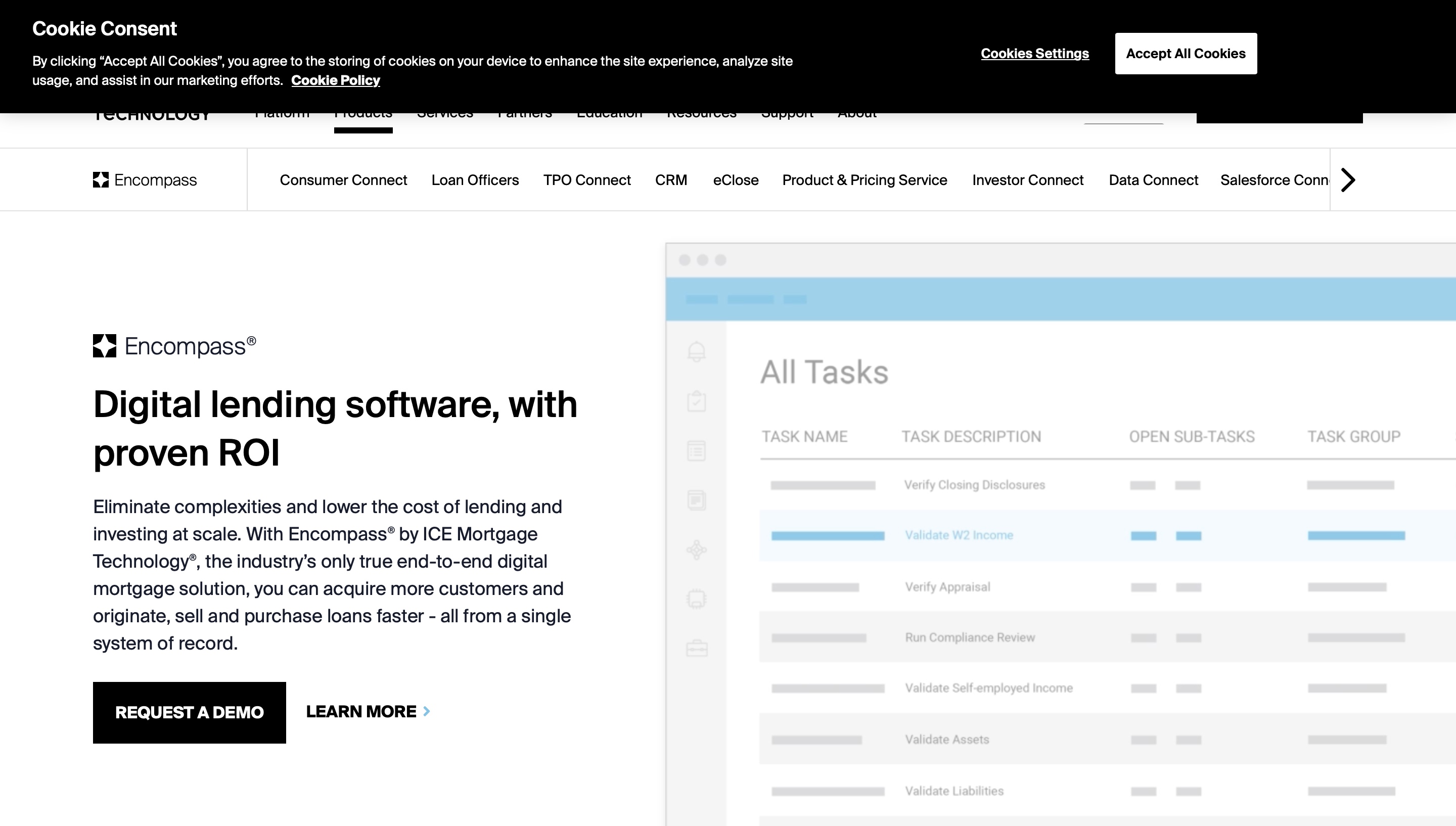
Task: Click the diamond cluster icon in mockup sidebar
Action: [697, 549]
